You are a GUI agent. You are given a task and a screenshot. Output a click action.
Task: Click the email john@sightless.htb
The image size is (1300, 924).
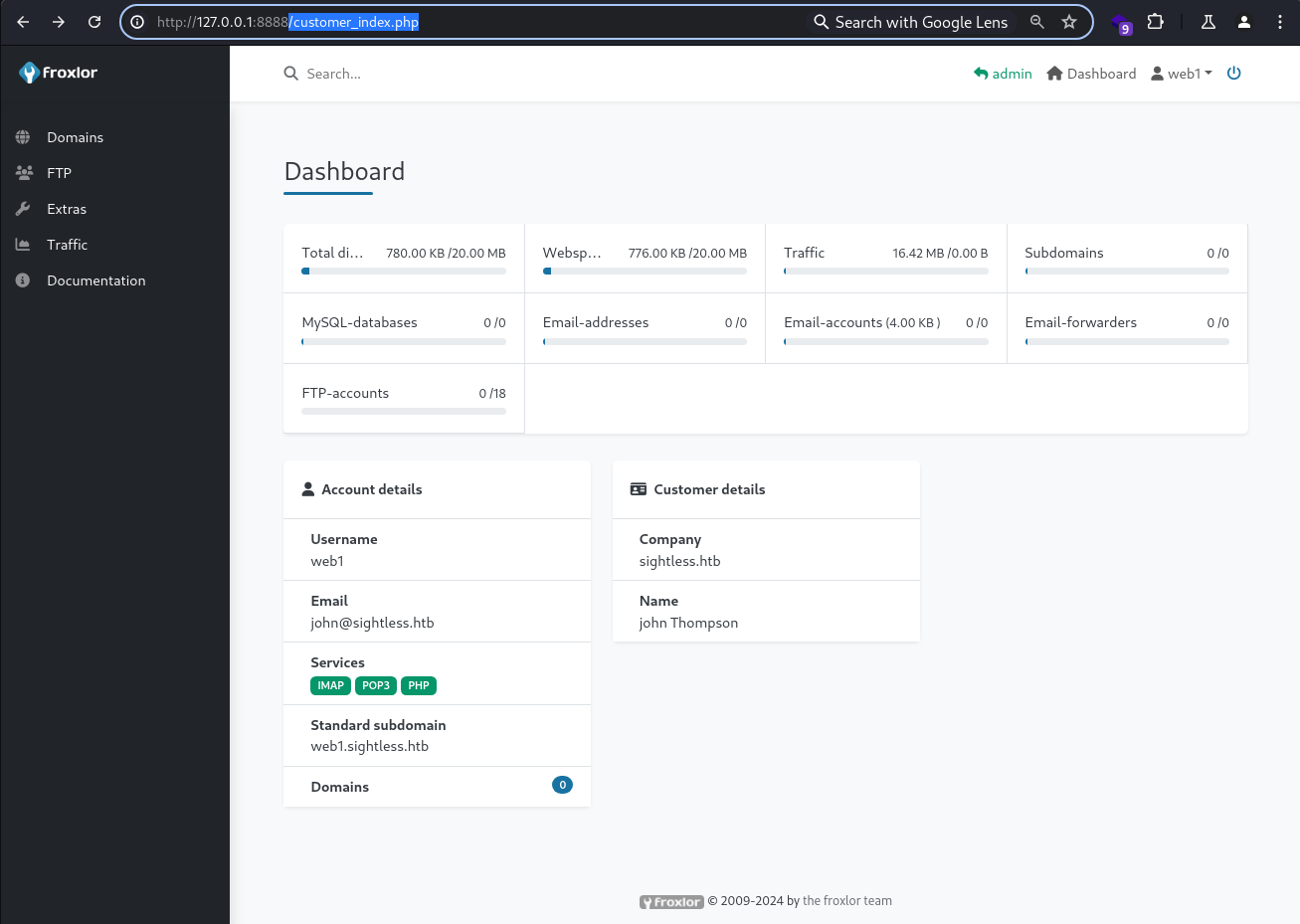(372, 623)
